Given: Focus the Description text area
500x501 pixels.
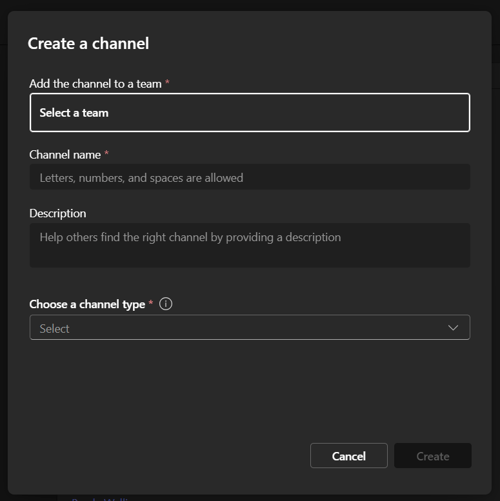Looking at the screenshot, I should 250,245.
